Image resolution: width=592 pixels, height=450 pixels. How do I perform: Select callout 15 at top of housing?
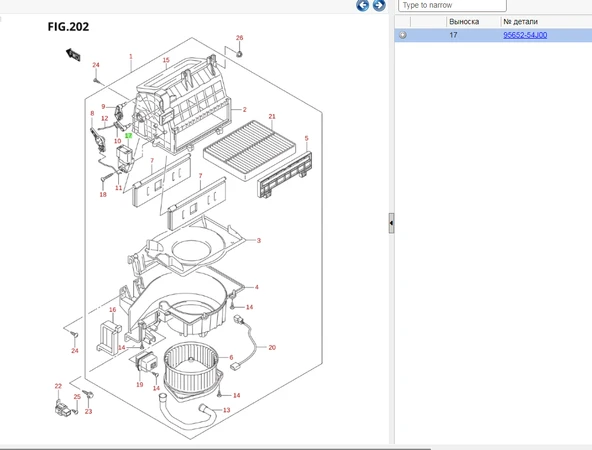point(166,60)
